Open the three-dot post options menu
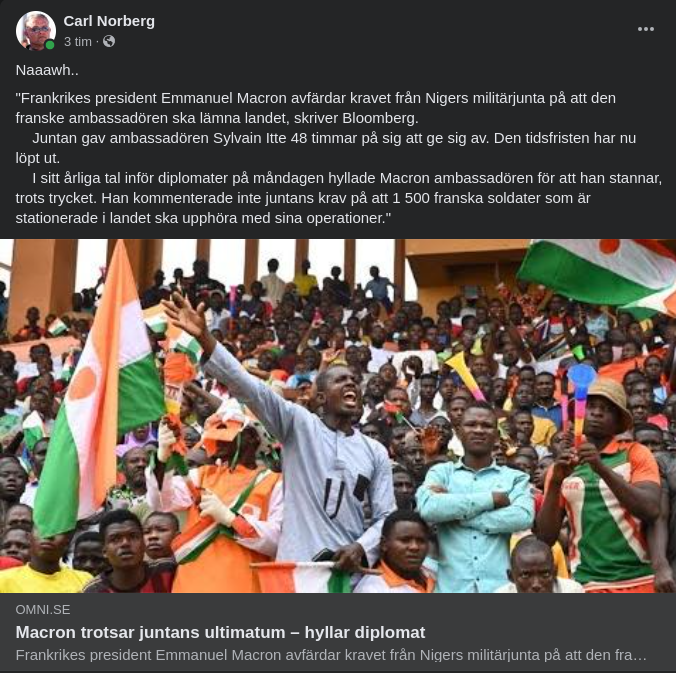The image size is (676, 673). tap(645, 29)
